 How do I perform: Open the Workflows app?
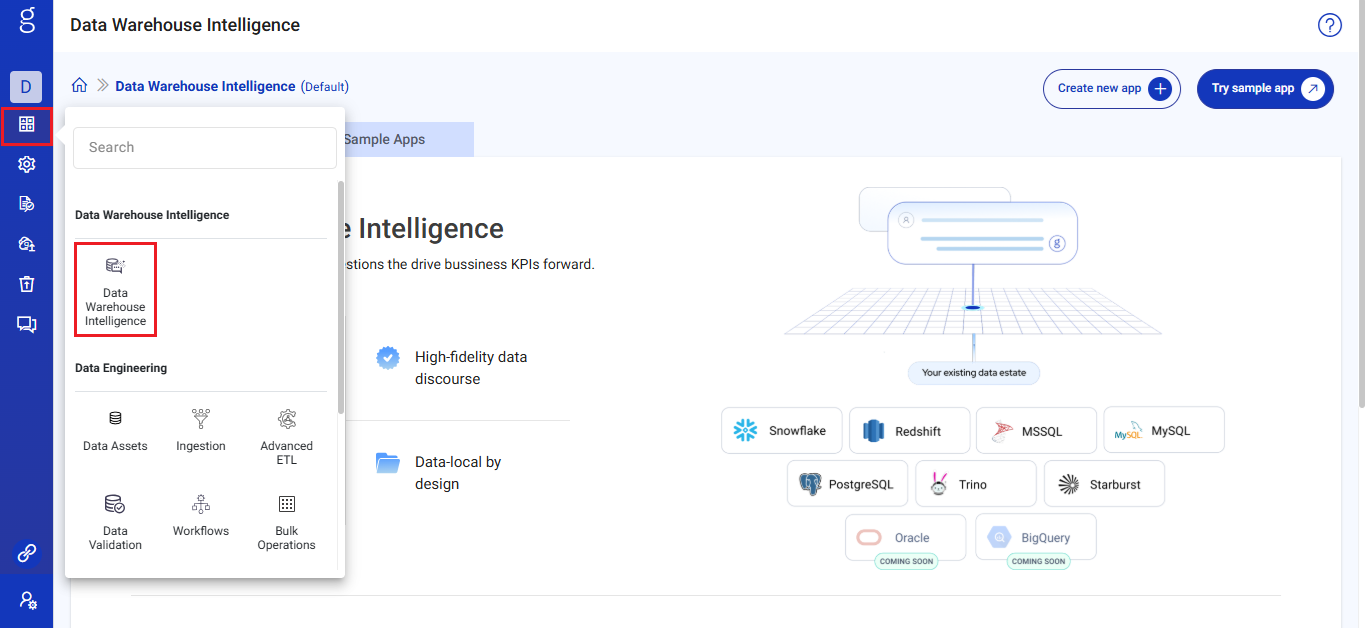point(201,515)
